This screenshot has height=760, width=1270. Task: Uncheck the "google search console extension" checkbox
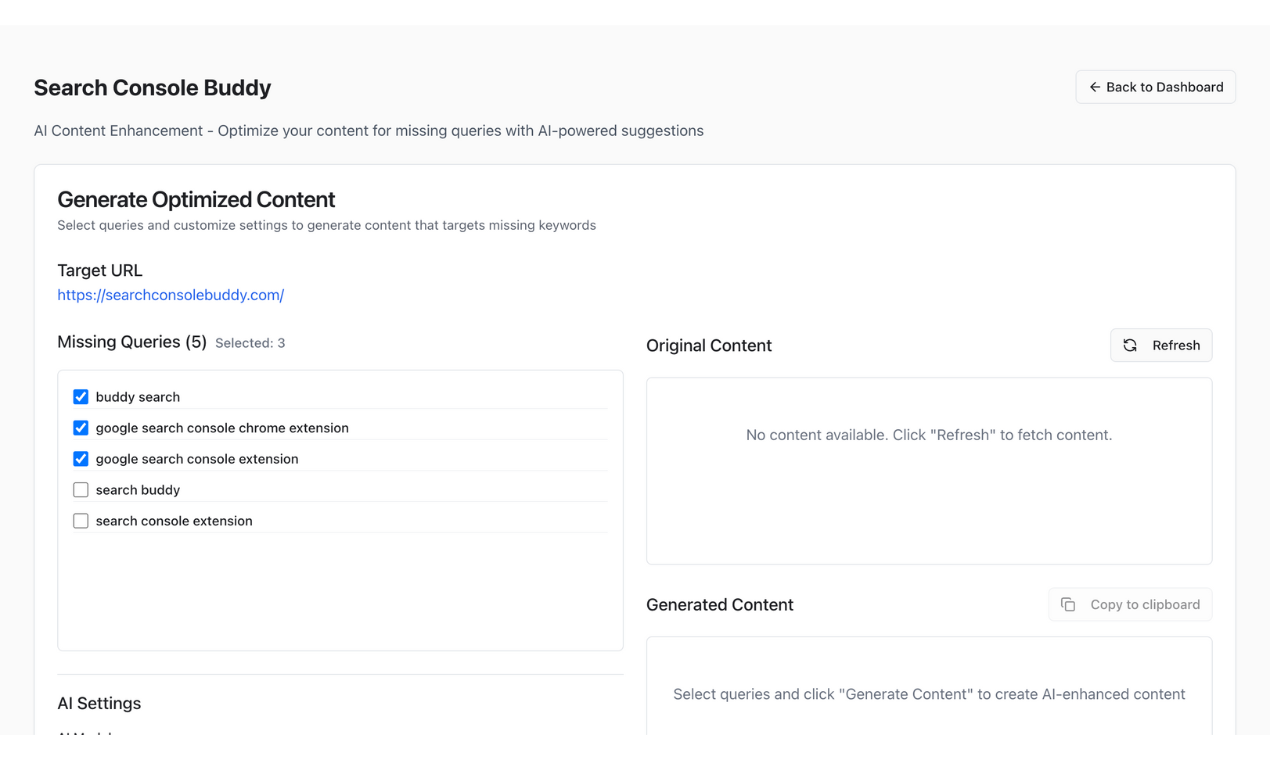81,459
